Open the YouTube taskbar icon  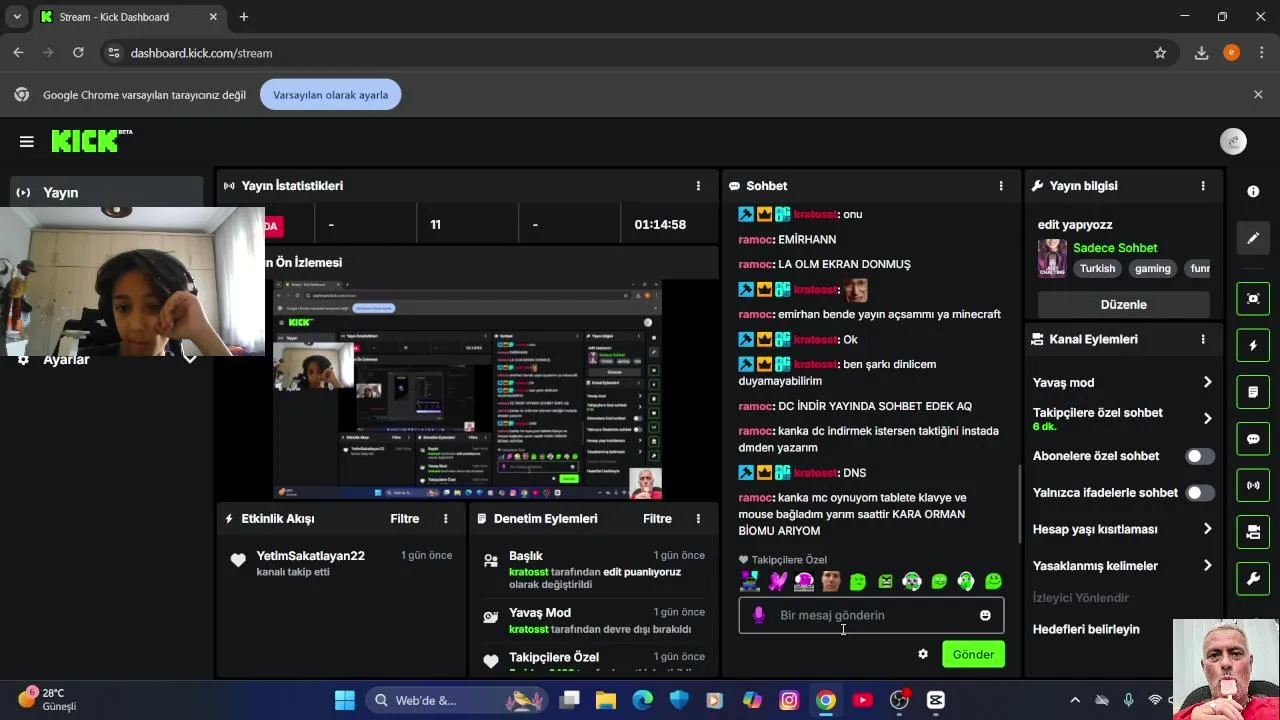pyautogui.click(x=862, y=700)
